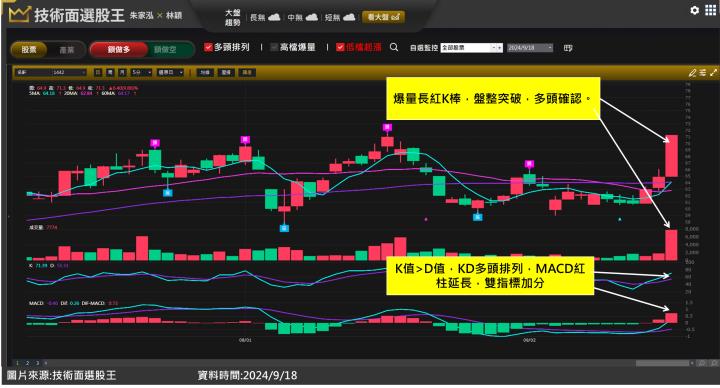The height and width of the screenshot is (388, 720).
Task: Select the pencil drawing tool icon
Action: pos(692,73)
